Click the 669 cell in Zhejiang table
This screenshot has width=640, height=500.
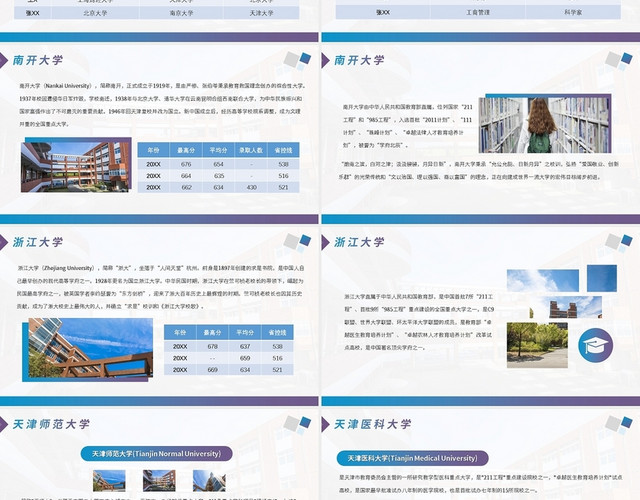(212, 369)
